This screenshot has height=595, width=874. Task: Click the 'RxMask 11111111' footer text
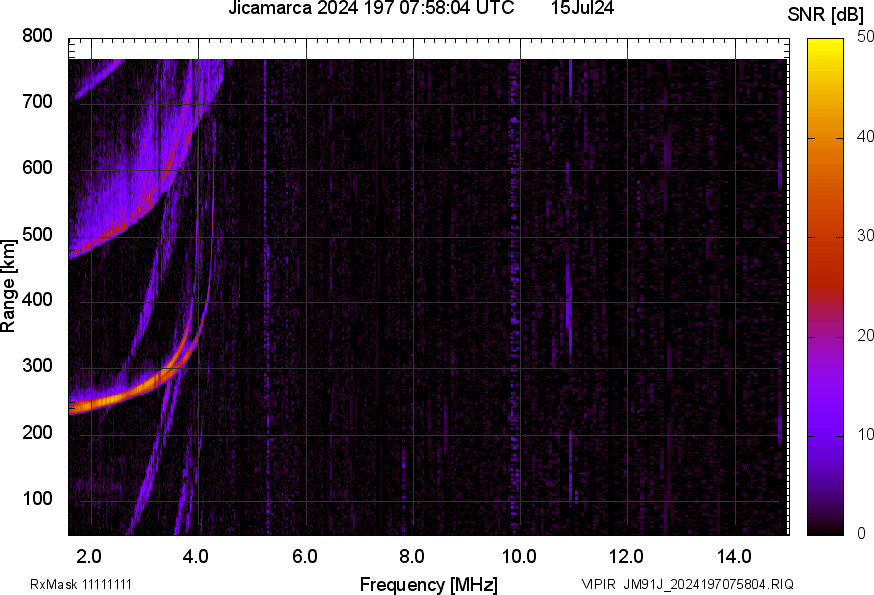(x=81, y=584)
